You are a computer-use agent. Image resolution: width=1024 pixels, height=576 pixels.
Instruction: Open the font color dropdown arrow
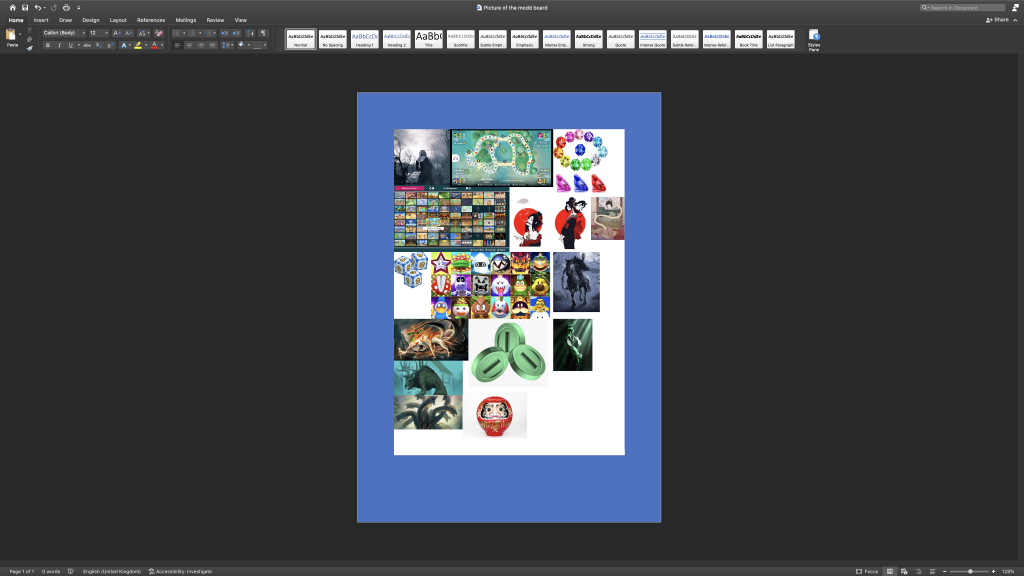click(x=161, y=45)
